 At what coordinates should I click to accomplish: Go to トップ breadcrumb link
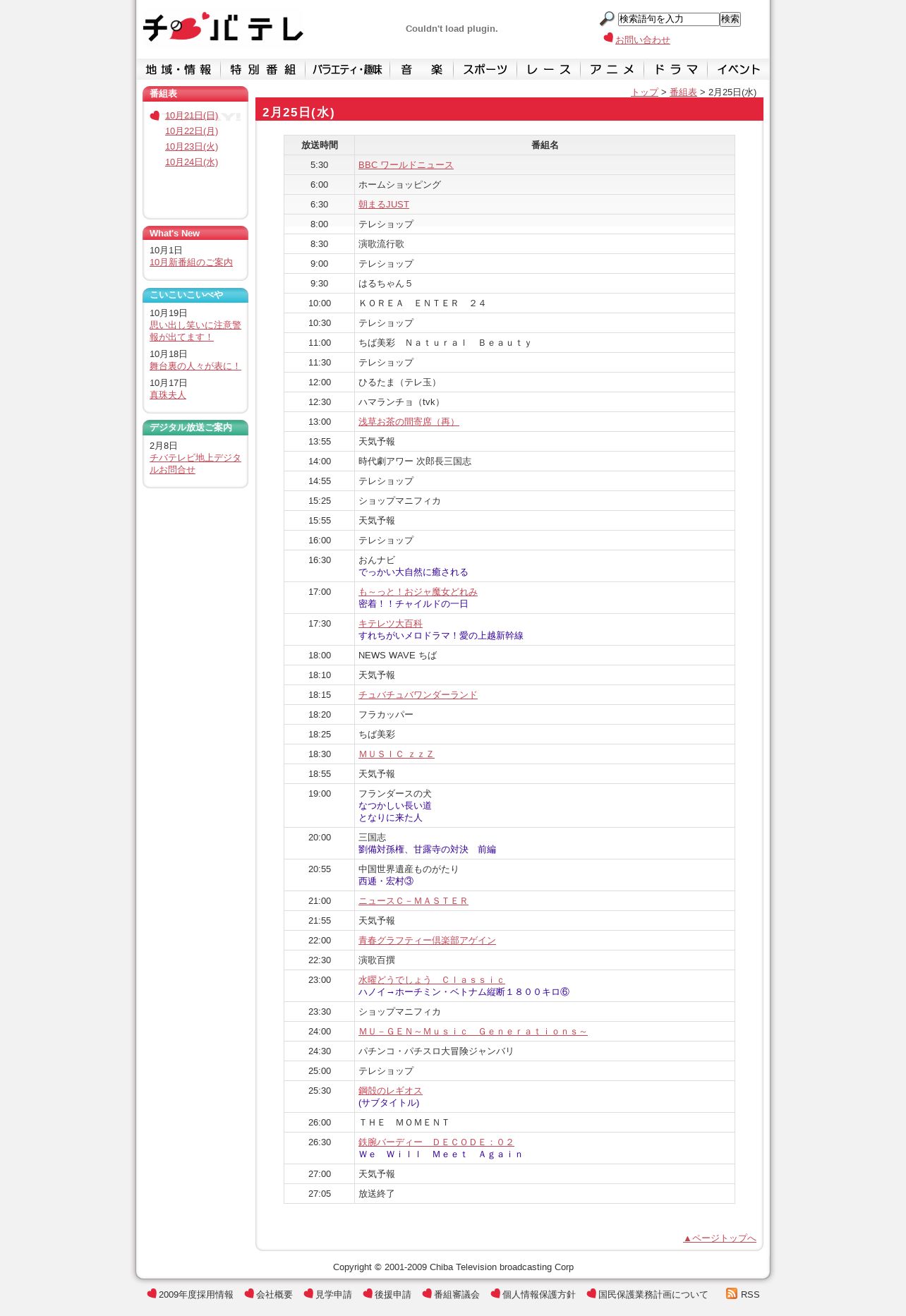pos(644,92)
